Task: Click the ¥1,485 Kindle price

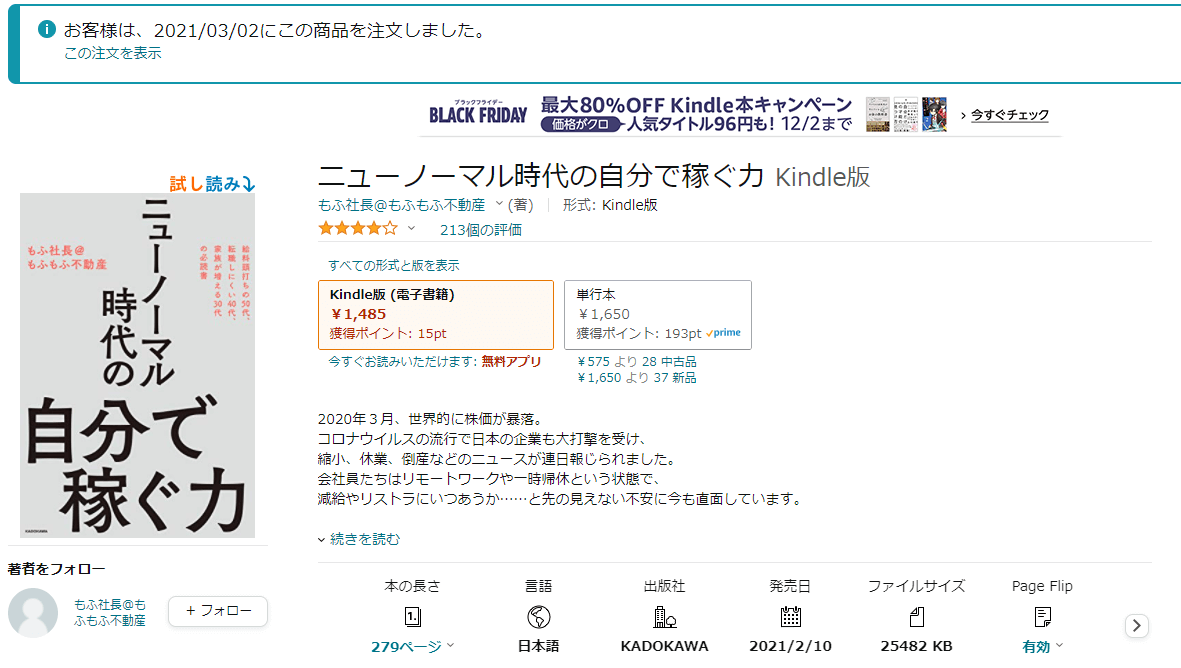Action: click(359, 314)
